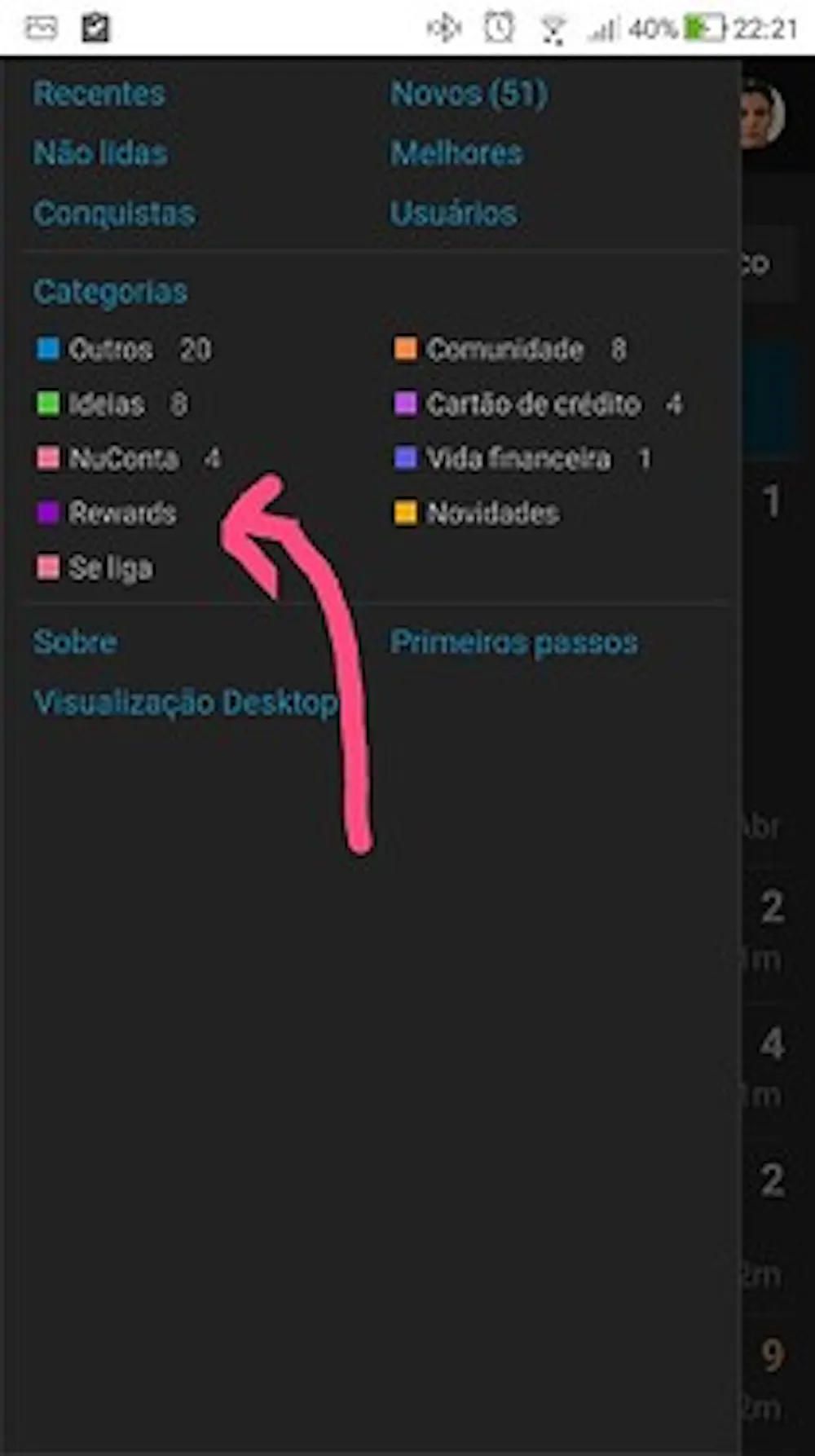View Conquistas page
This screenshot has width=815, height=1456.
click(x=114, y=214)
